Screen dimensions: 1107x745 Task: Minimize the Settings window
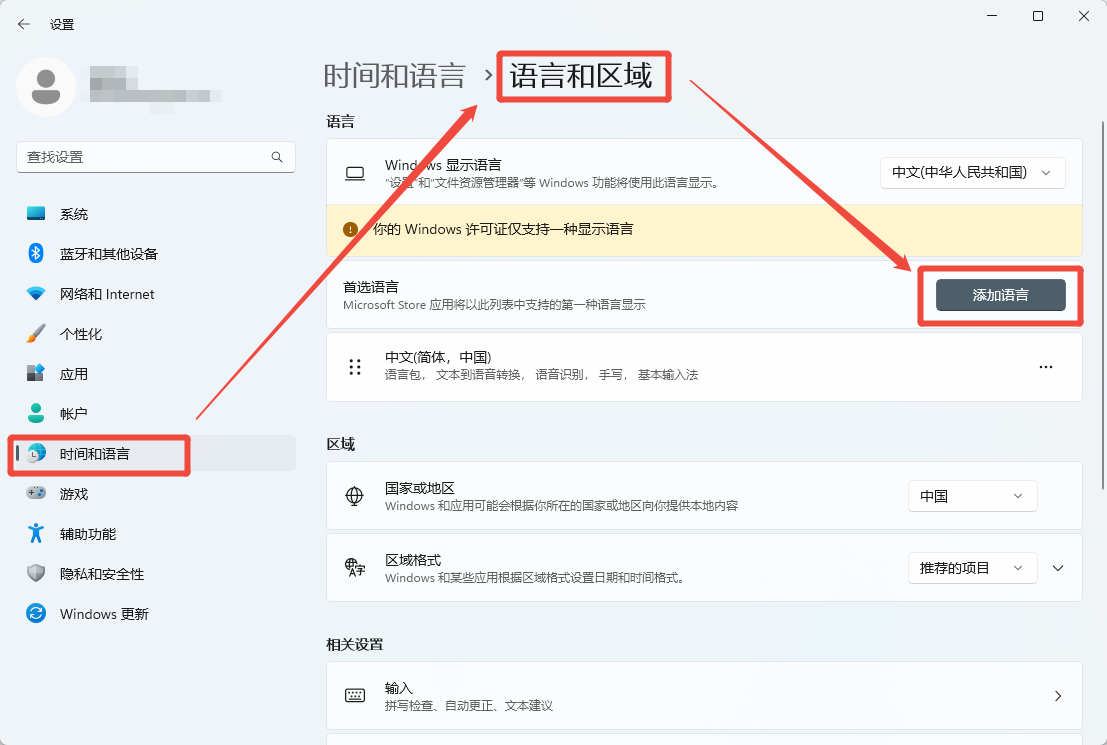(x=992, y=16)
